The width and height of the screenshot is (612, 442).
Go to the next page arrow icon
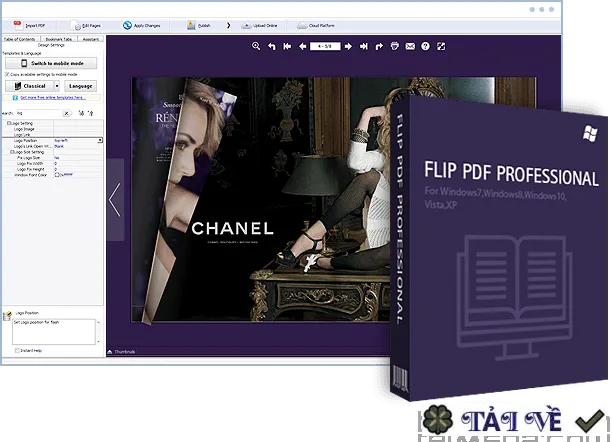(348, 46)
